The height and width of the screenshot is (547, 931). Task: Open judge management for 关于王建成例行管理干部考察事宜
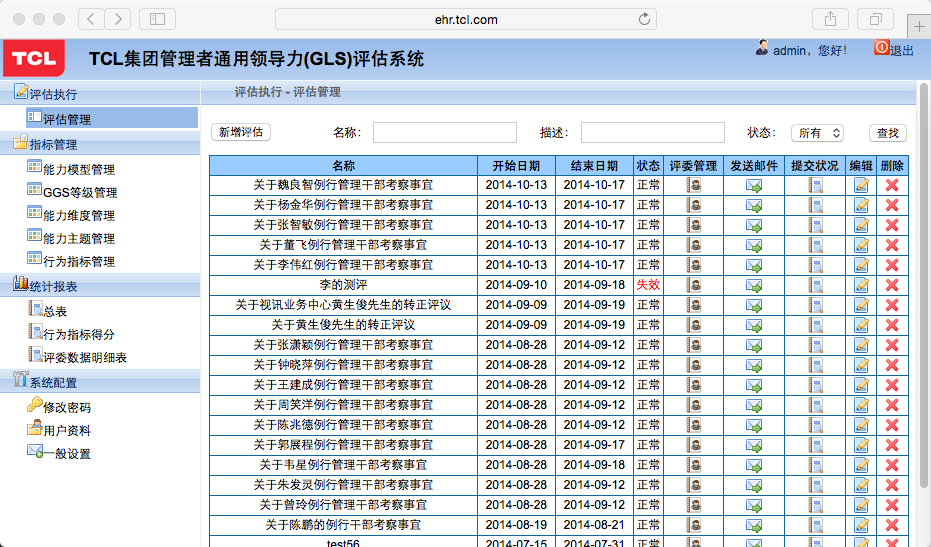pos(694,385)
